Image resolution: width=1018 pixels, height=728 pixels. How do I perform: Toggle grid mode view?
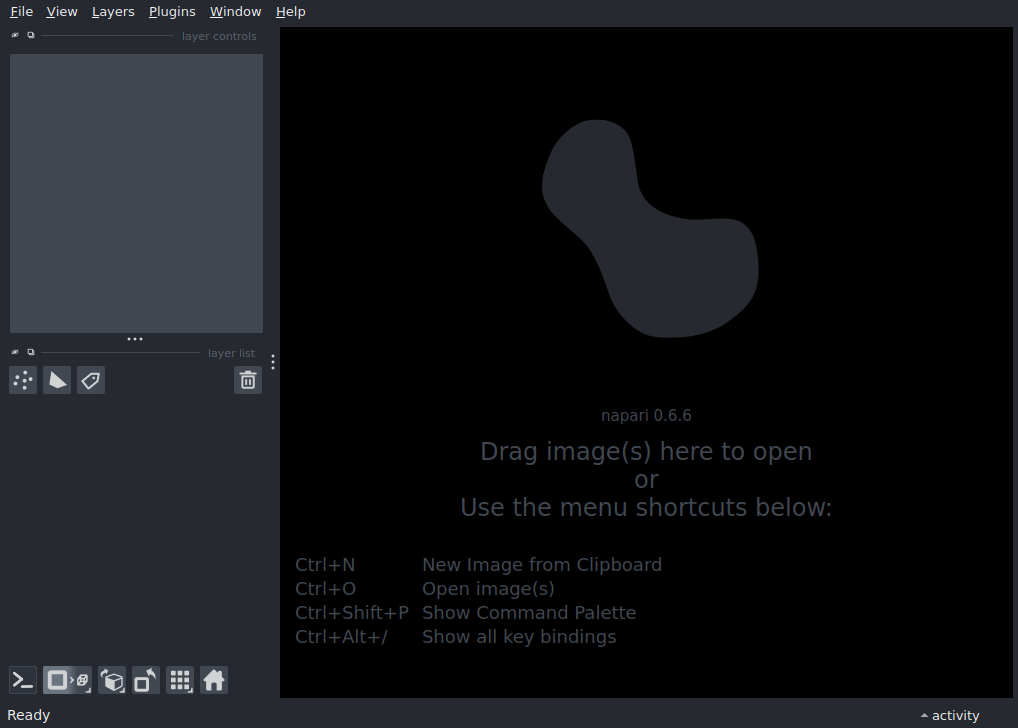click(180, 681)
